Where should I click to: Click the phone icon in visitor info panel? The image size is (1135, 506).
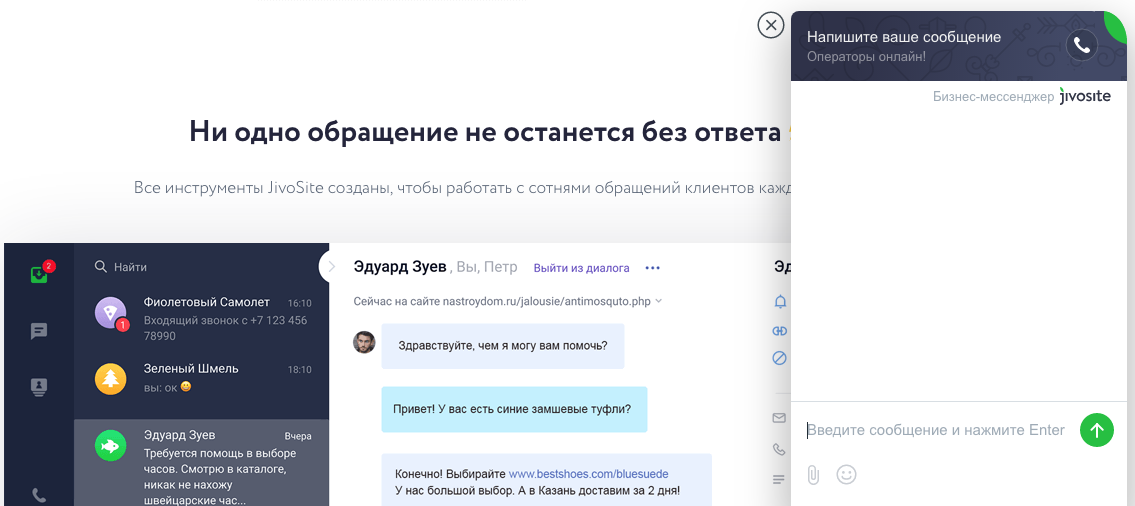(780, 450)
